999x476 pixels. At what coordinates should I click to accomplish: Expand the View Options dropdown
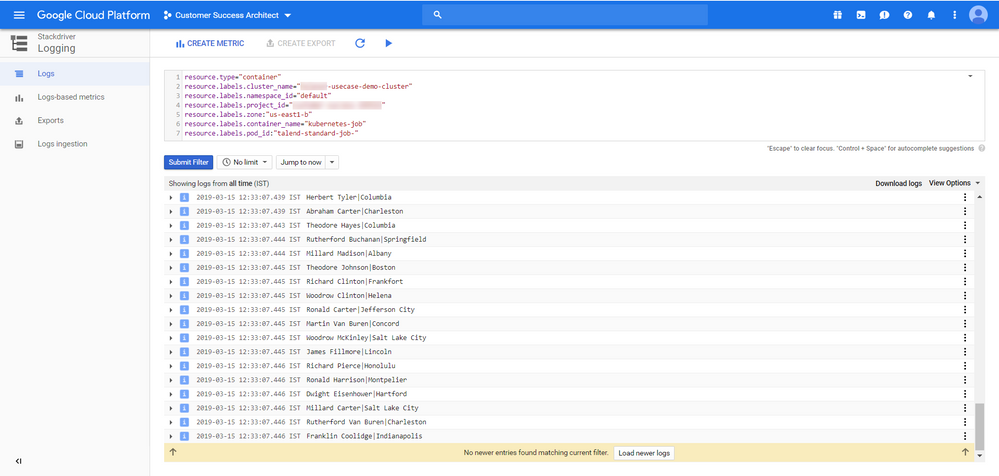954,183
